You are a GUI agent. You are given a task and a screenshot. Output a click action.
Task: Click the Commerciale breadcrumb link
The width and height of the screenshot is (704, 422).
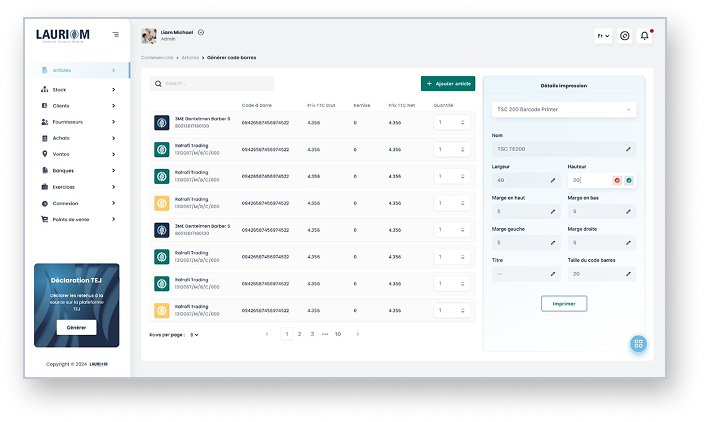(x=157, y=58)
